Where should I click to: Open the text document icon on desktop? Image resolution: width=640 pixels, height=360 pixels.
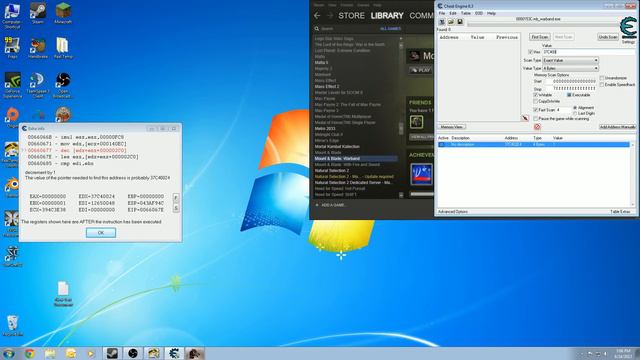63,293
